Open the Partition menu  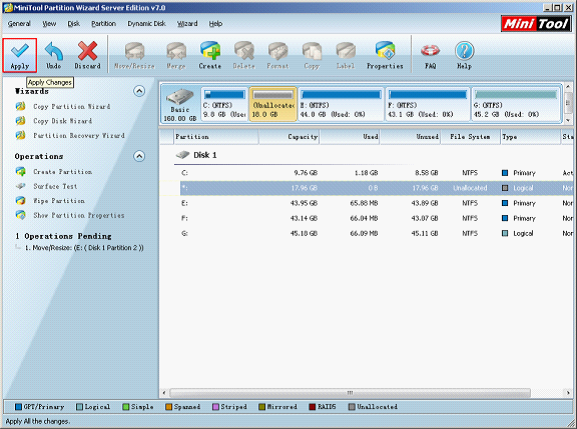(x=103, y=24)
